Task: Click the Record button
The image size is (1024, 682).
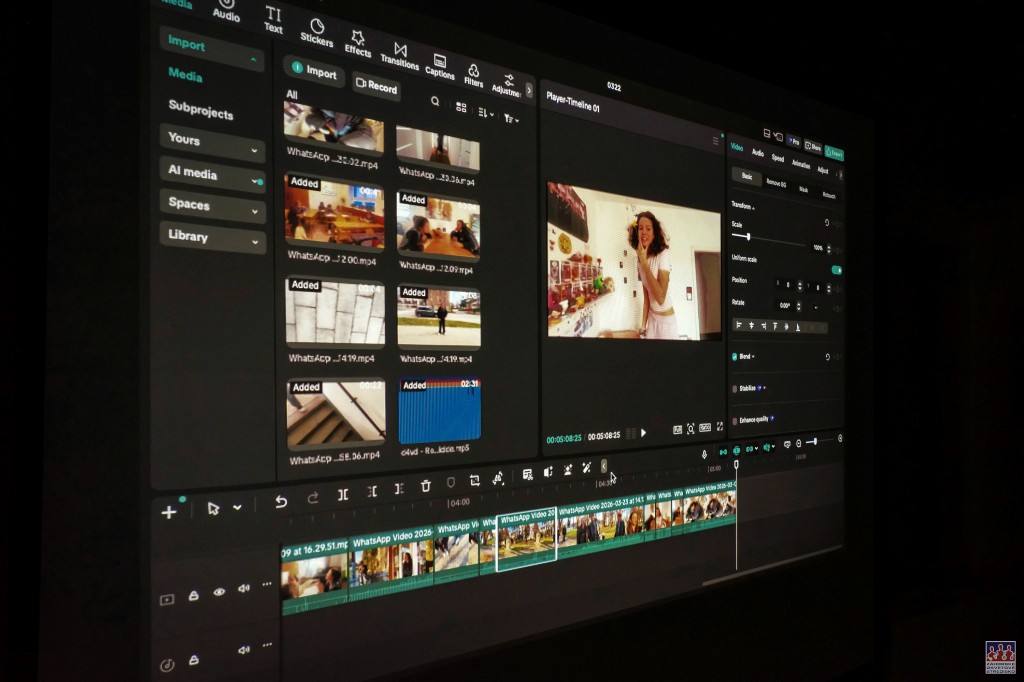Action: (x=376, y=87)
